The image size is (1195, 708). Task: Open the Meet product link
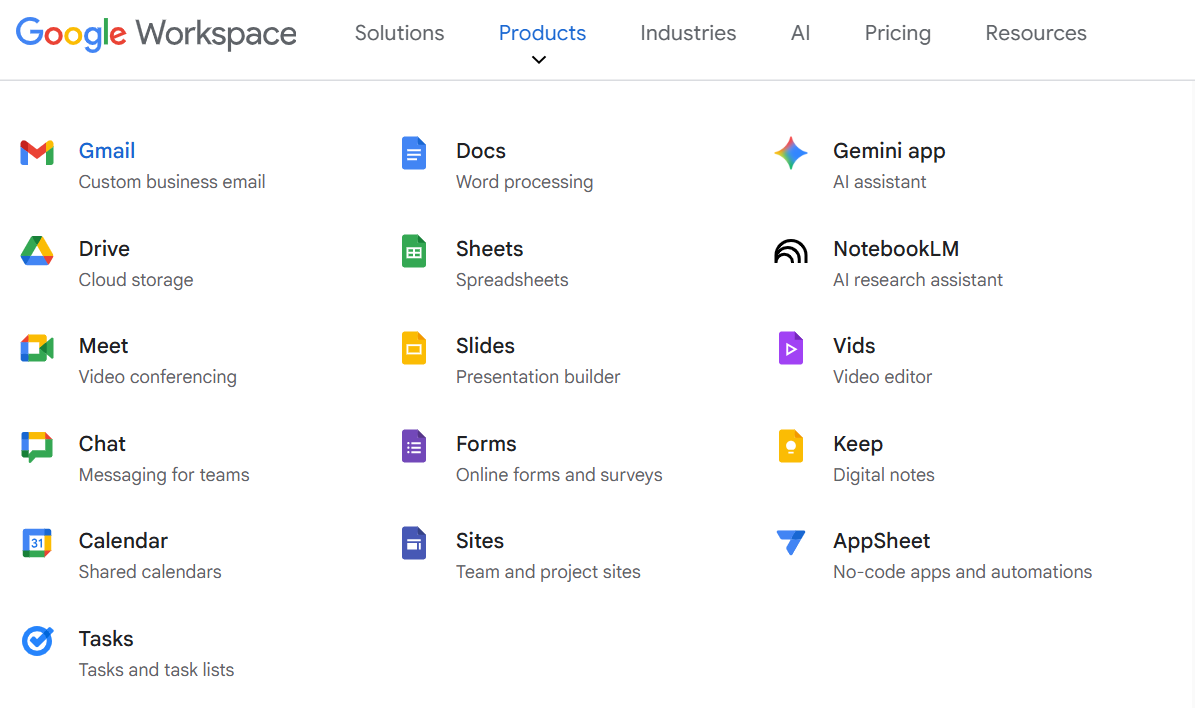point(104,346)
